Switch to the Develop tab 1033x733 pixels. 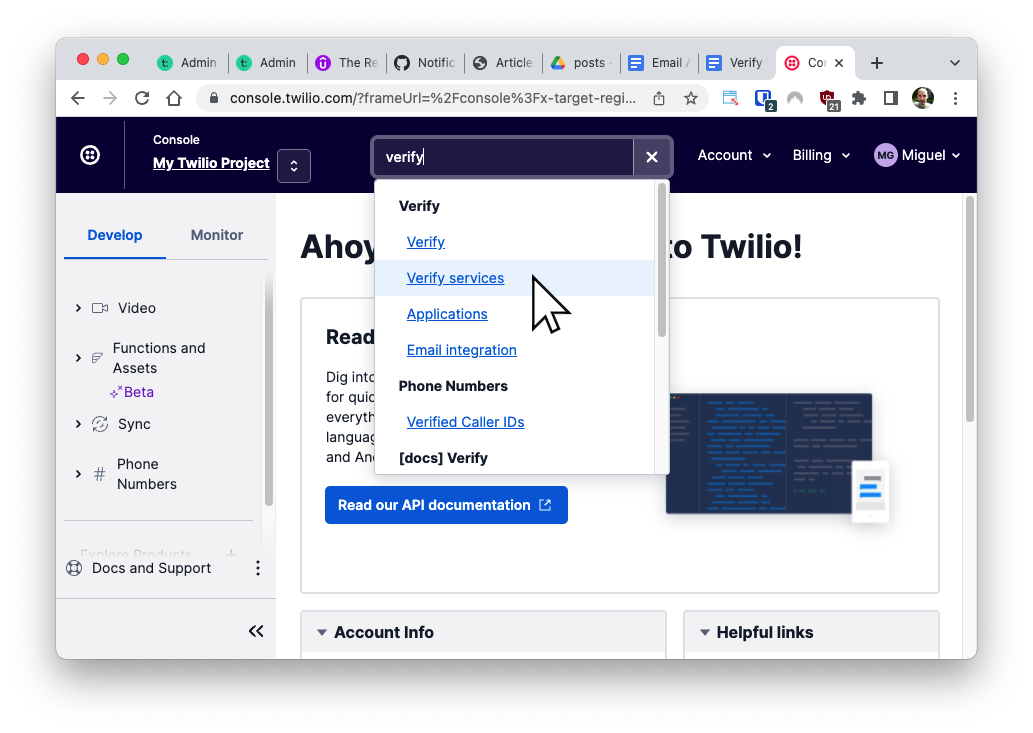[115, 235]
